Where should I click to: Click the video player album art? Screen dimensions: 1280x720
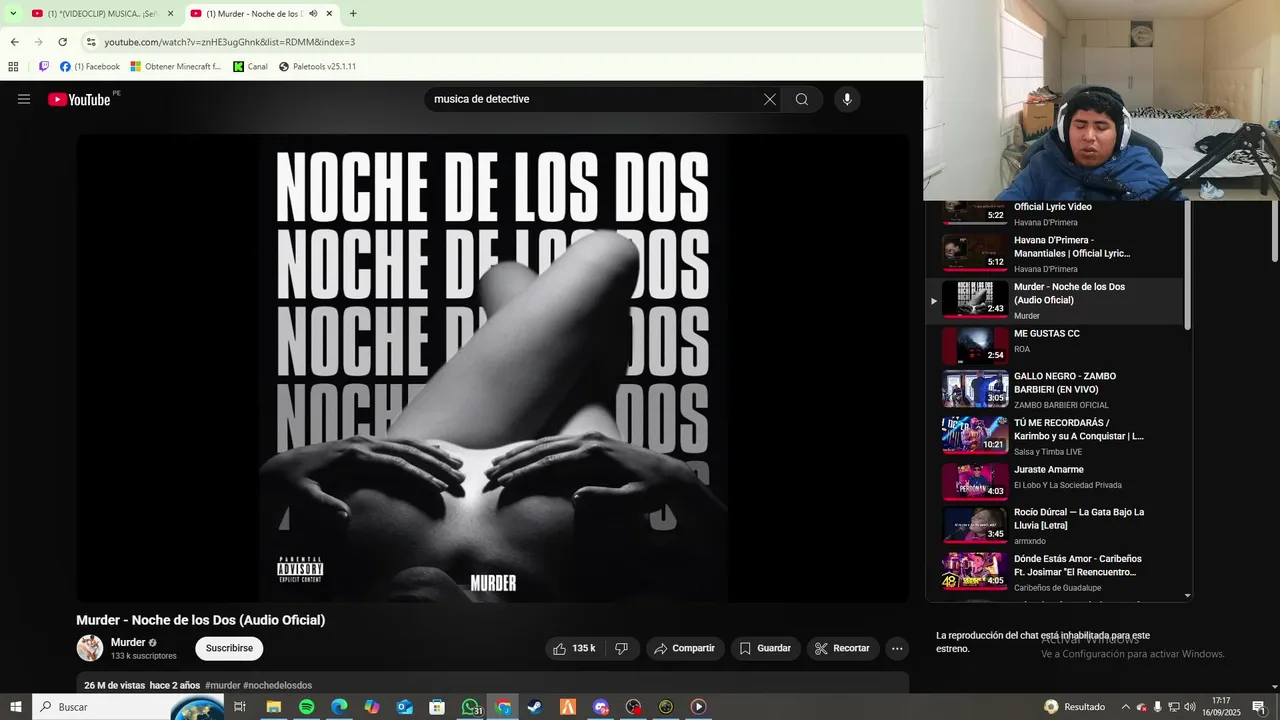(x=493, y=368)
